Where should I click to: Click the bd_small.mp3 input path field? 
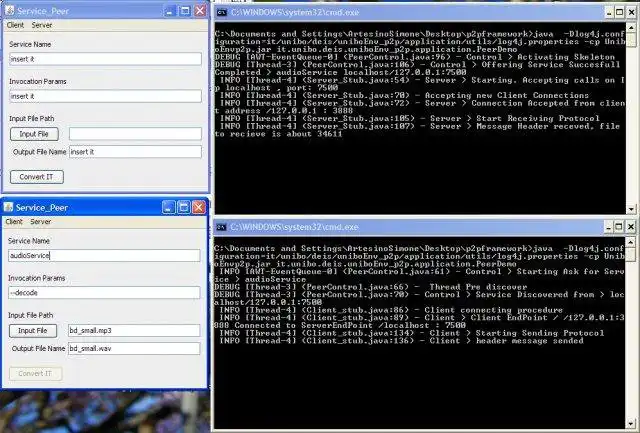pyautogui.click(x=134, y=330)
